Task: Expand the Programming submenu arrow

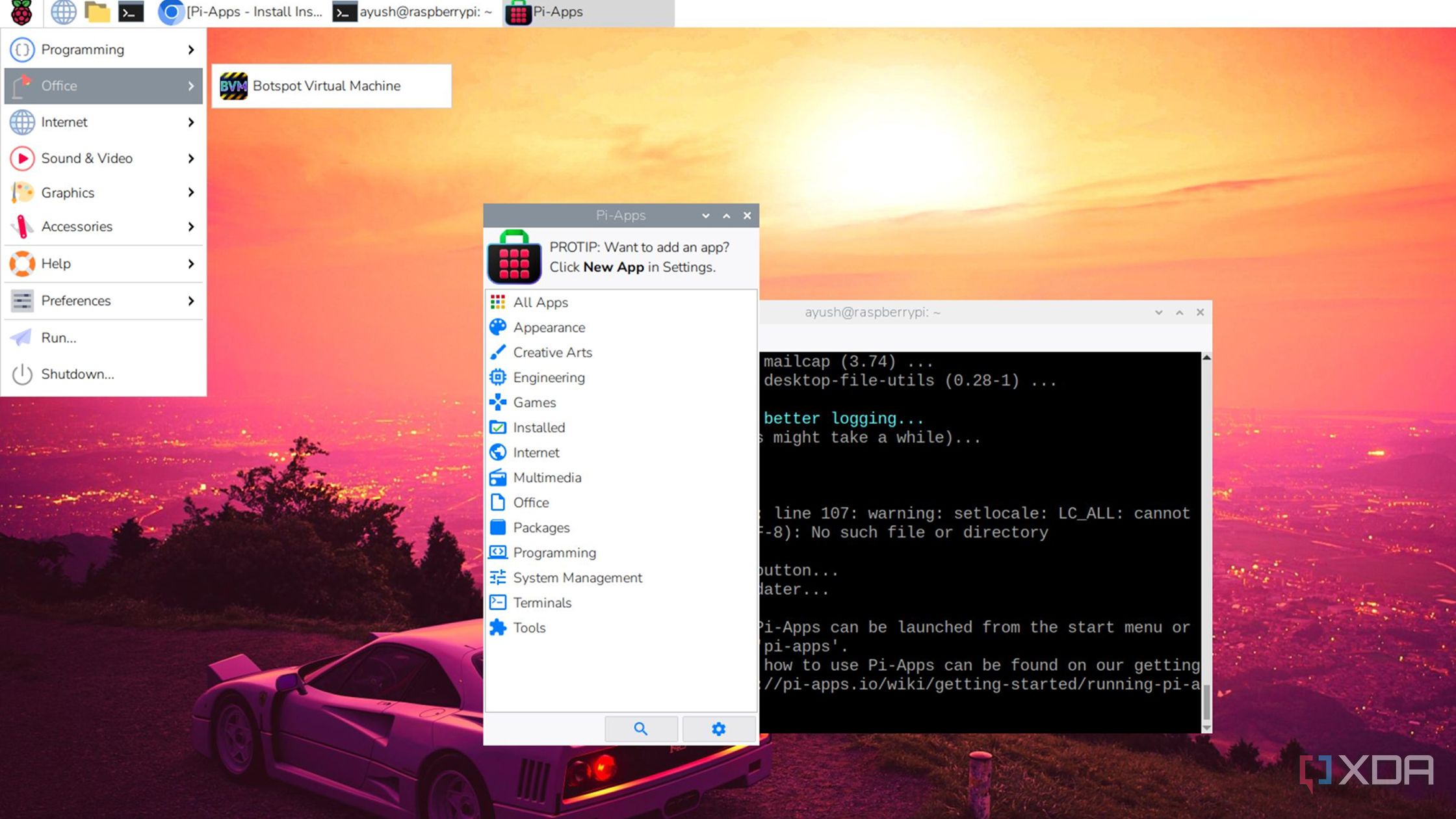Action: coord(190,49)
